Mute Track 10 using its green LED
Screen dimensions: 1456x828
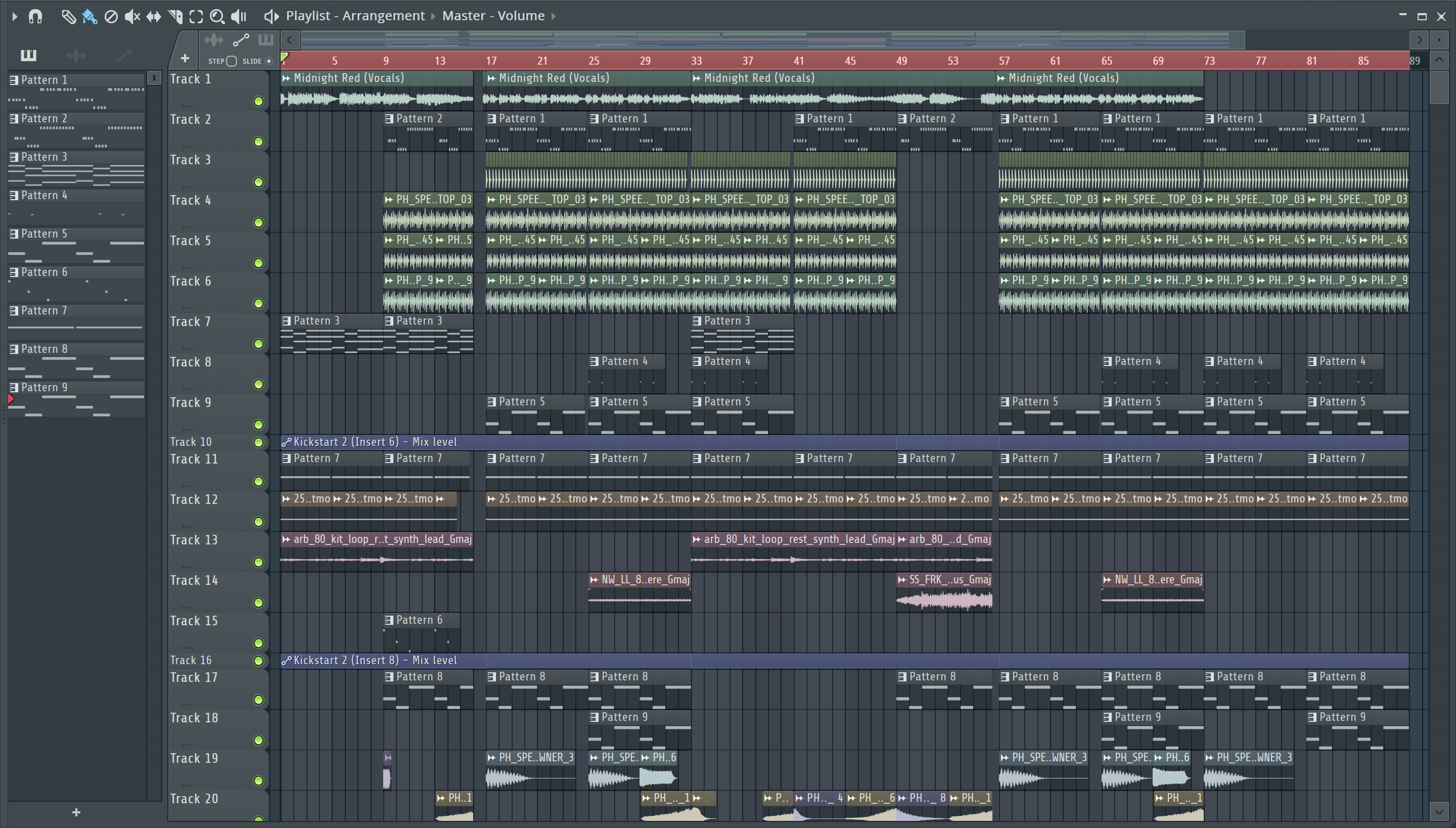[x=259, y=442]
